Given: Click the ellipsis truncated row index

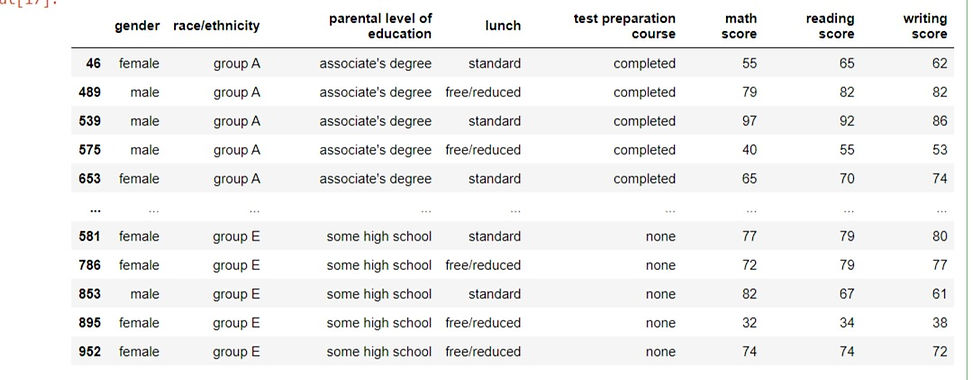Looking at the screenshot, I should 96,211.
